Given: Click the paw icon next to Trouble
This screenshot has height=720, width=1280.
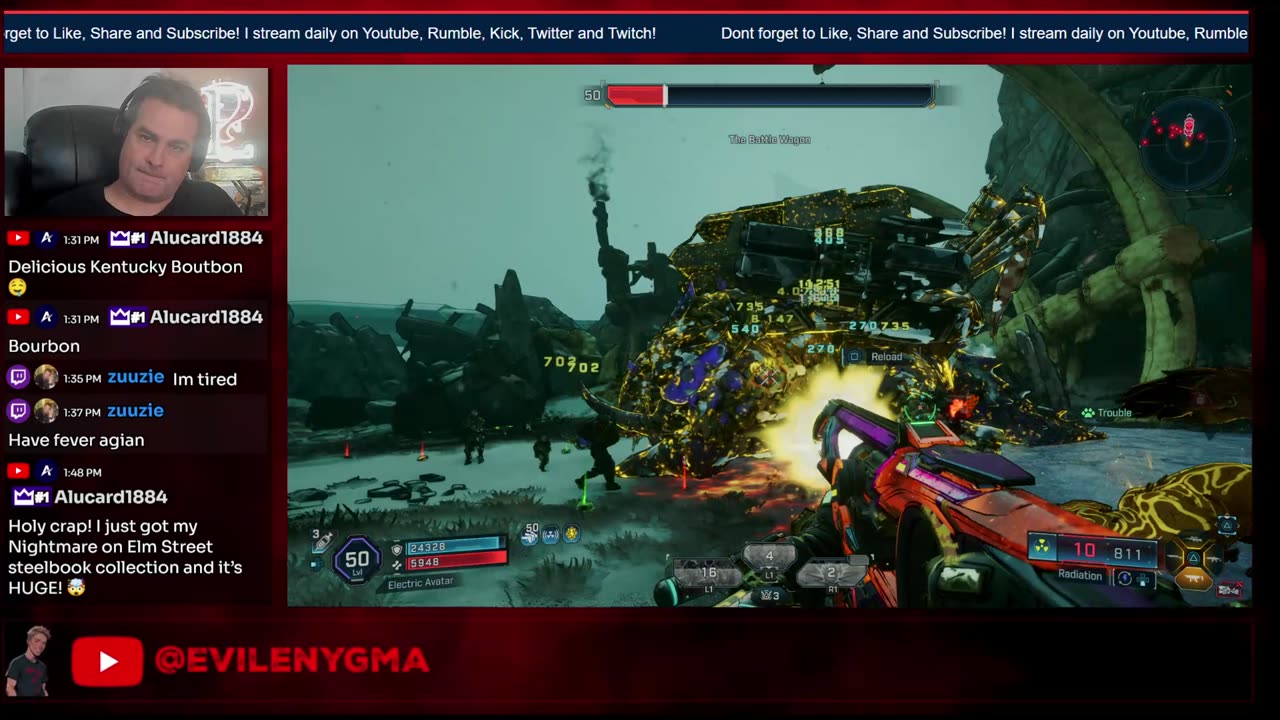Looking at the screenshot, I should pyautogui.click(x=1088, y=413).
